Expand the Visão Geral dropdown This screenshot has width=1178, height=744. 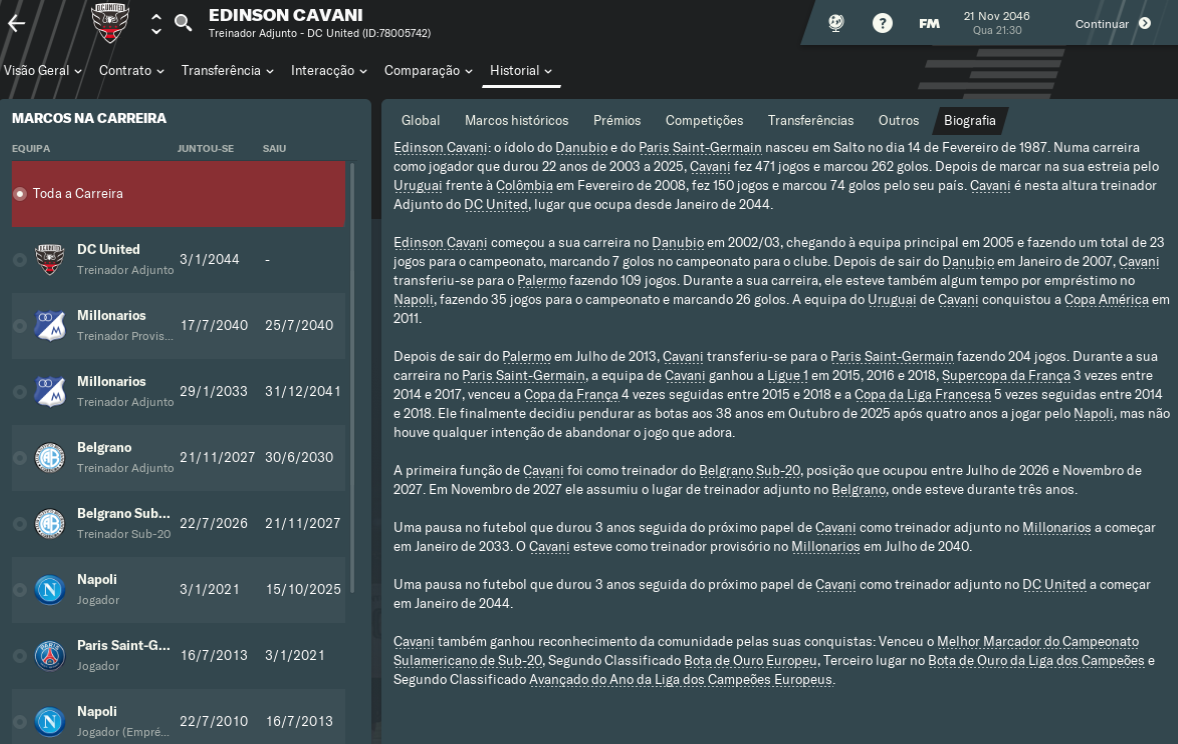coord(43,71)
